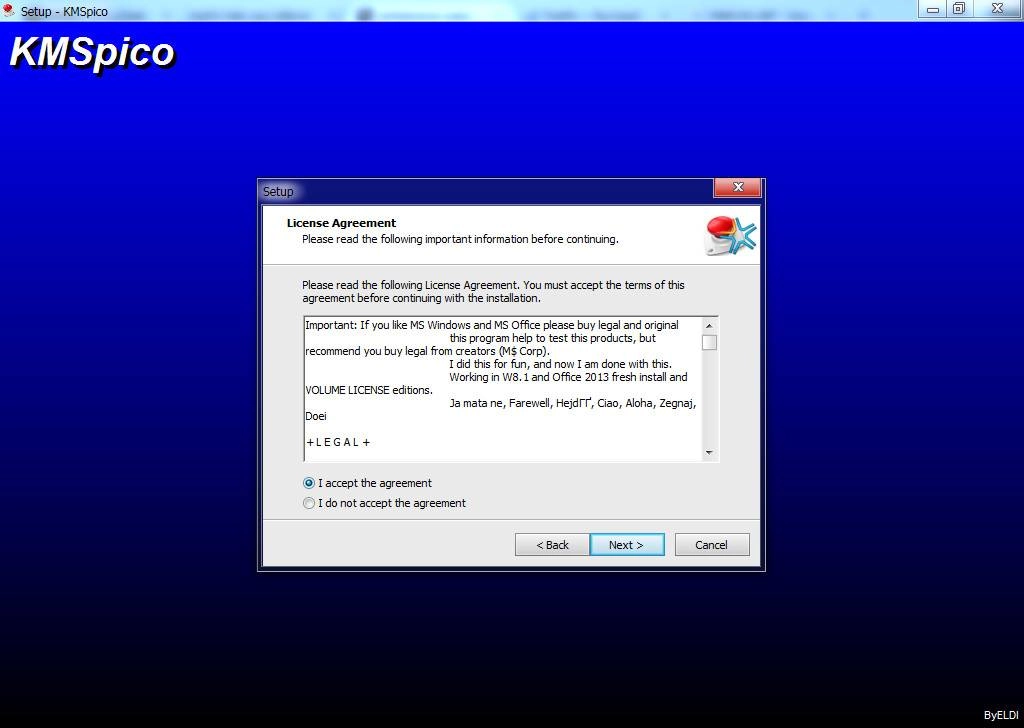
Task: Click the "I did this for fun" line
Action: (560, 364)
